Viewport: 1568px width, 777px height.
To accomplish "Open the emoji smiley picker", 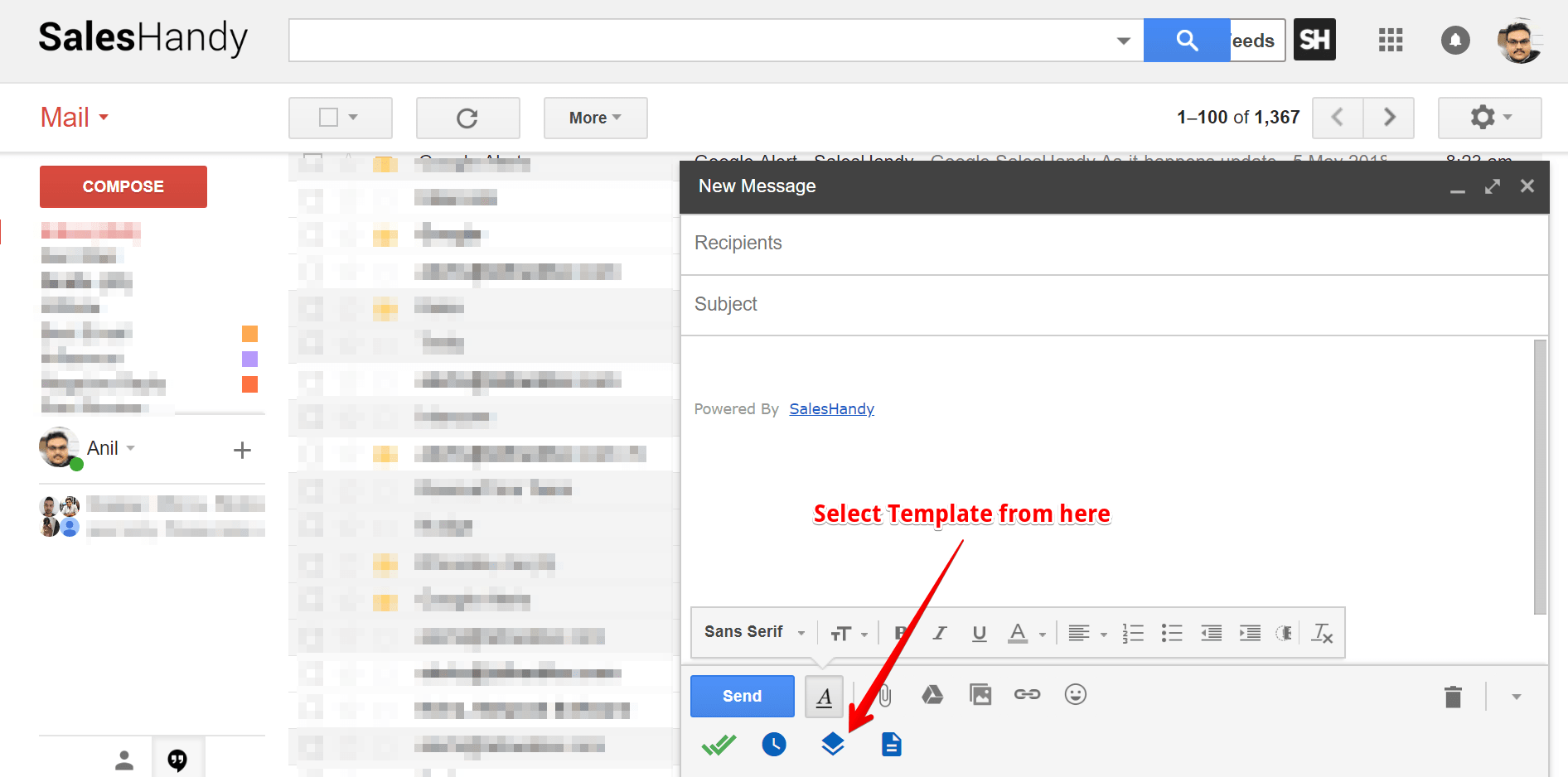I will (1075, 695).
